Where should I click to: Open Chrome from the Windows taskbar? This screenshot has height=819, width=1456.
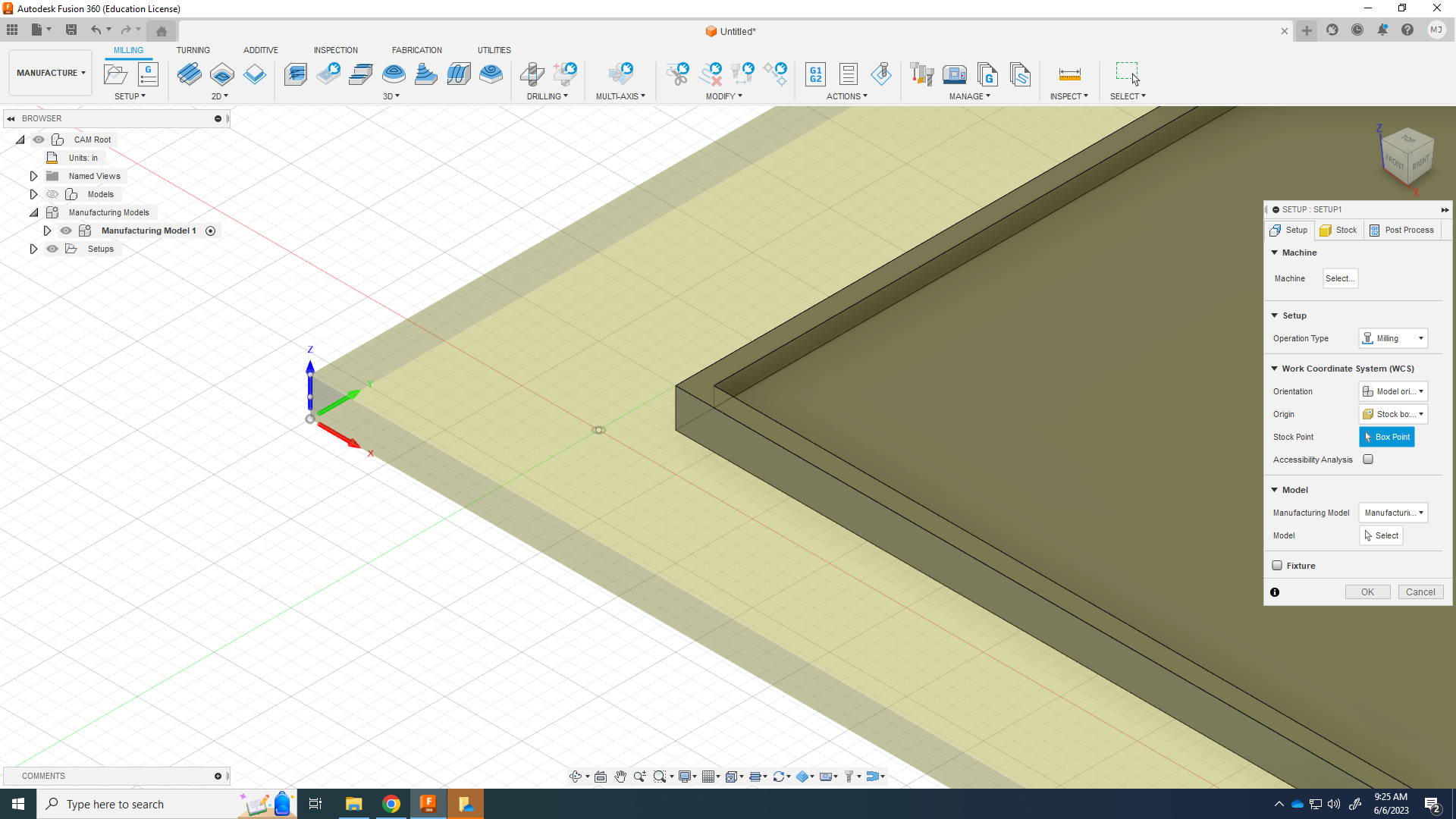tap(391, 804)
